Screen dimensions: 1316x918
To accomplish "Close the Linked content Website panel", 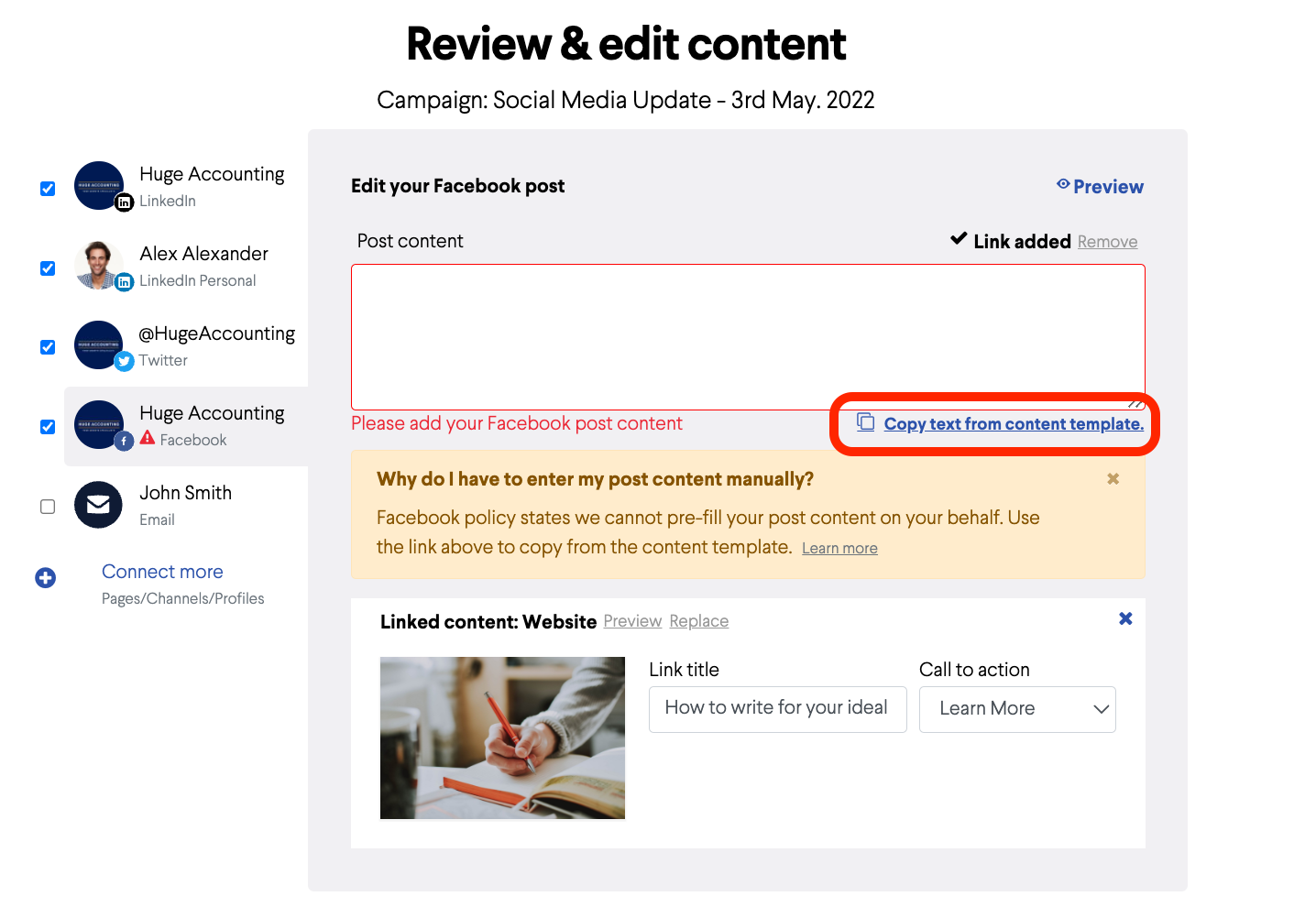I will click(x=1125, y=618).
